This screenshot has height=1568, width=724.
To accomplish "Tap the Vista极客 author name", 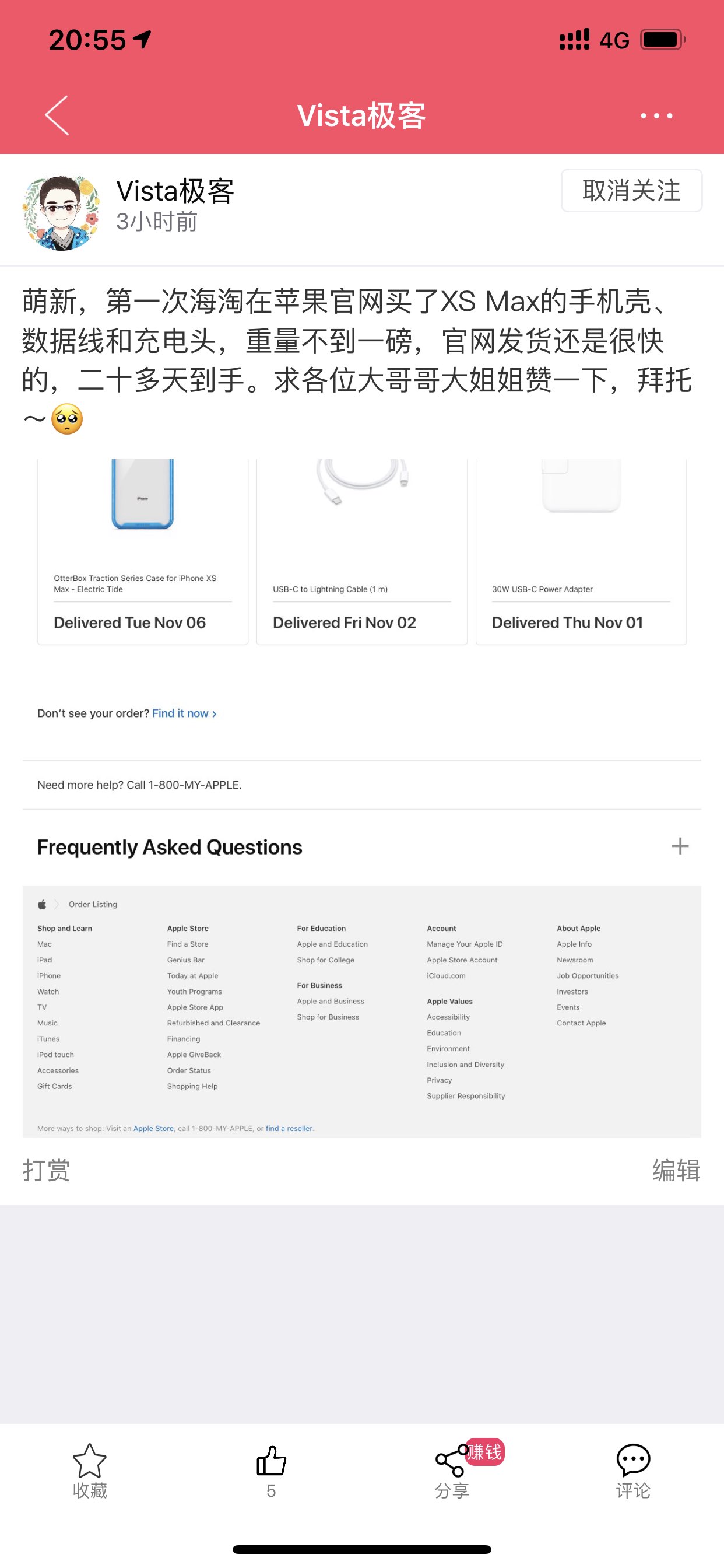I will pos(175,191).
